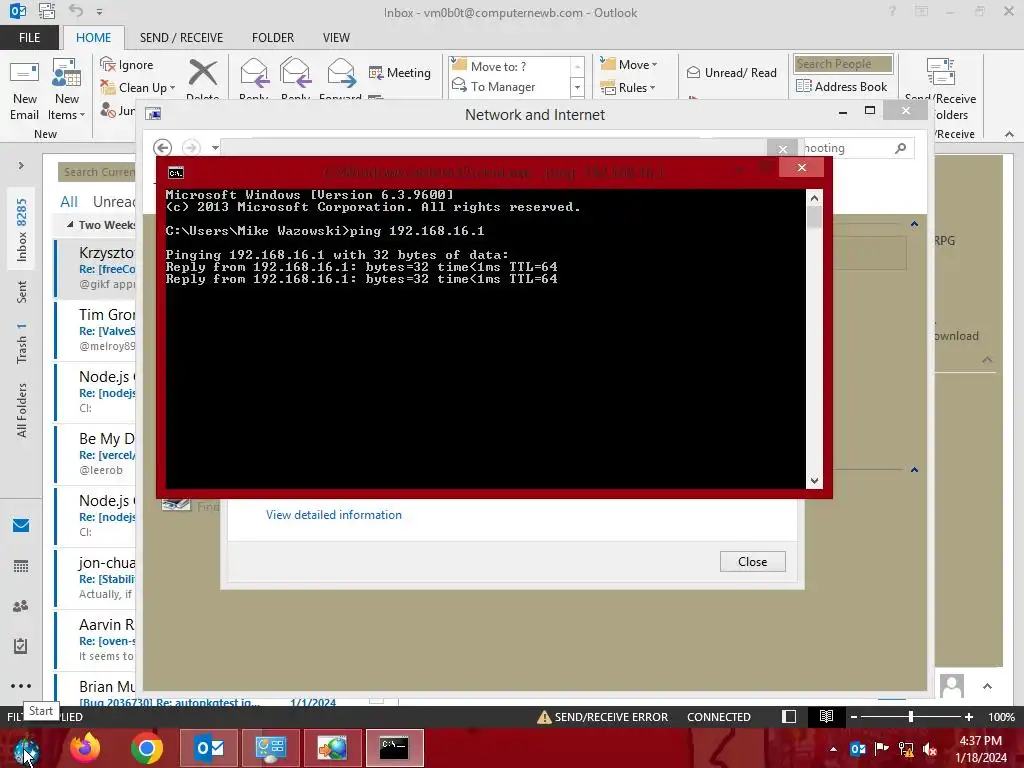Expand the Outlook folder pane arrow
The image size is (1024, 768).
tap(21, 165)
